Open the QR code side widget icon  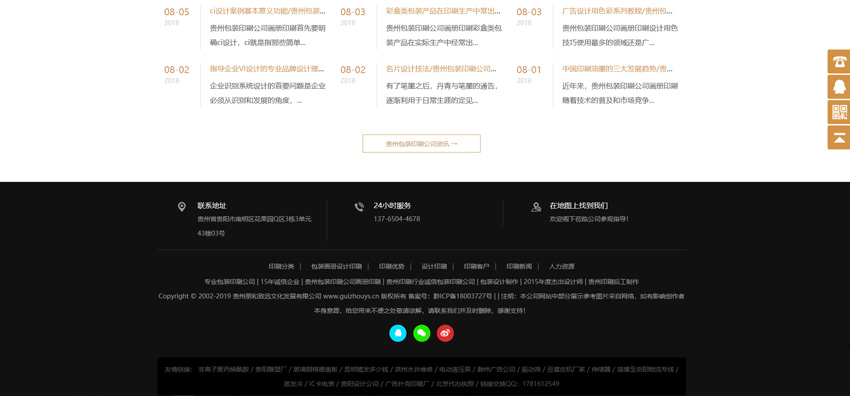[x=839, y=112]
